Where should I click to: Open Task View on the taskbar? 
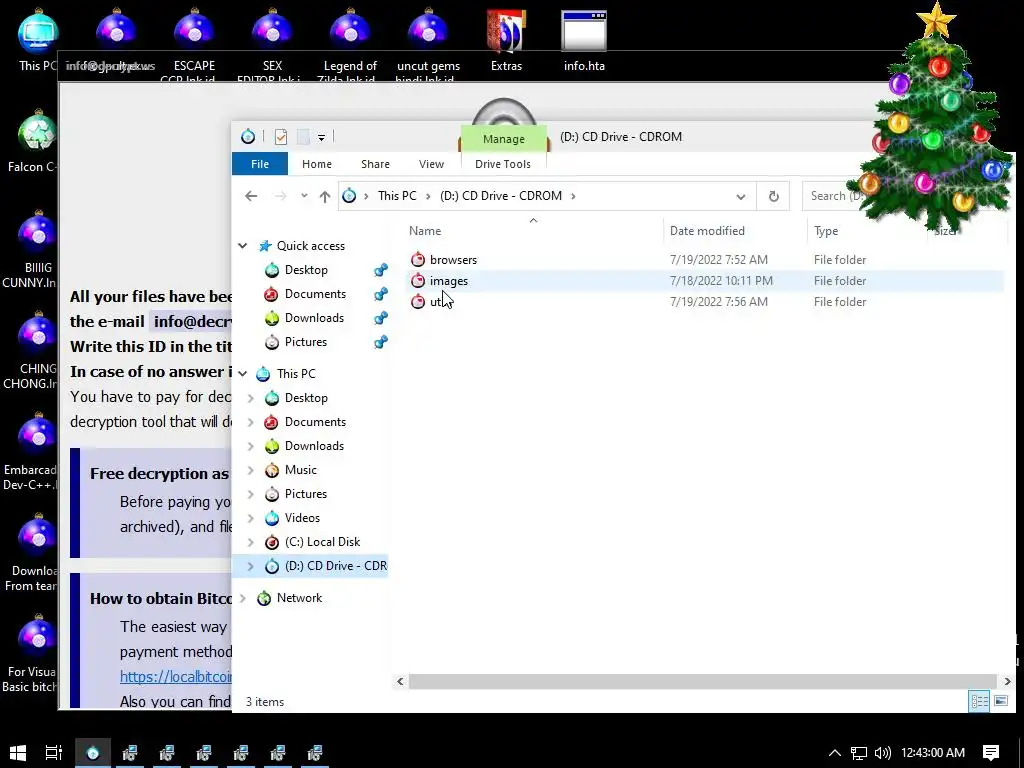[54, 752]
